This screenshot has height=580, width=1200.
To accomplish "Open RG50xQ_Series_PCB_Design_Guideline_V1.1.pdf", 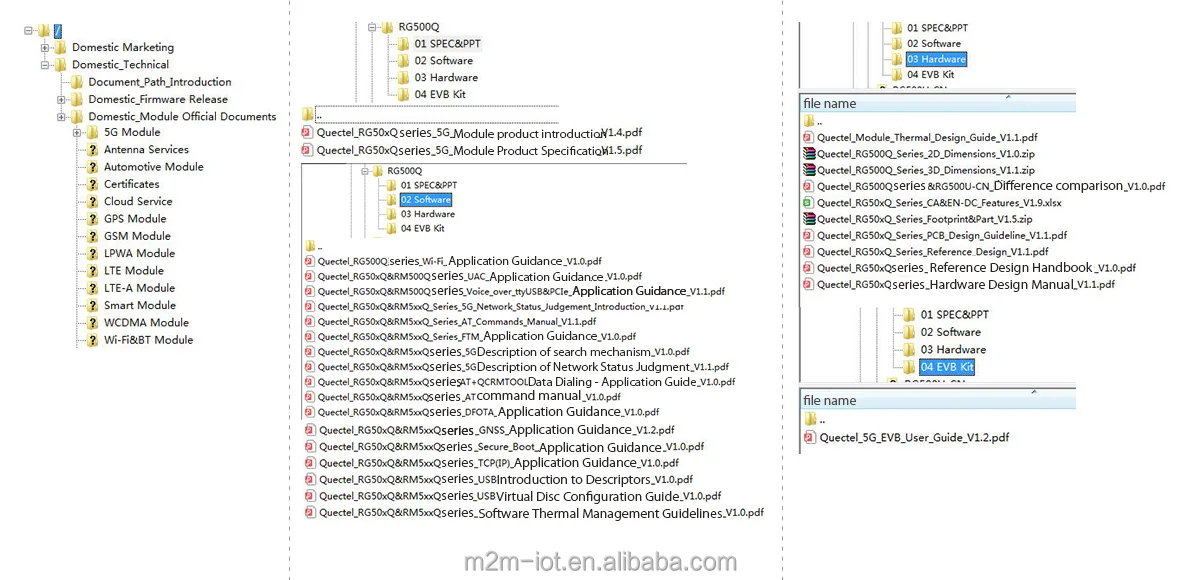I will click(x=942, y=236).
